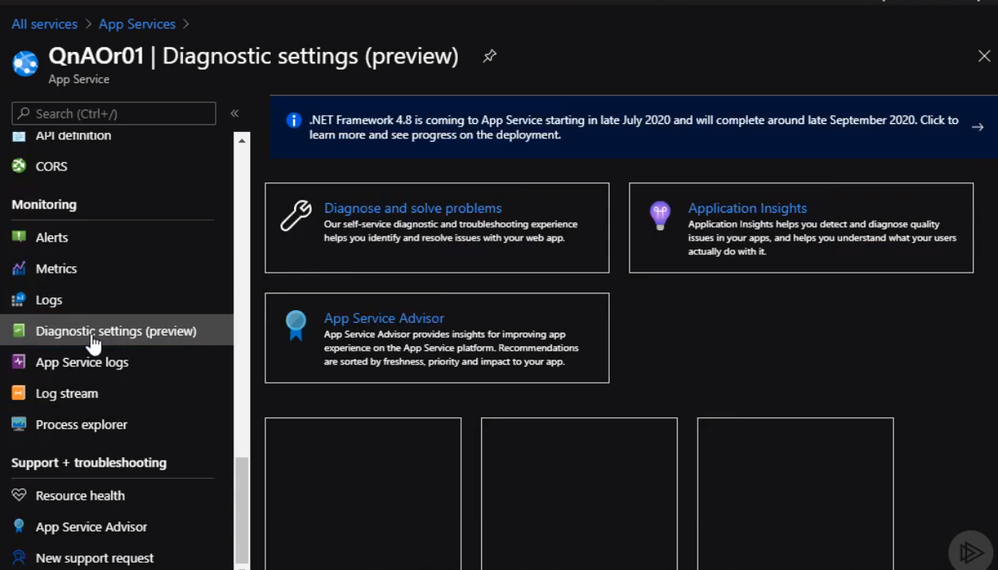This screenshot has height=570, width=998.
Task: Click the ribbon badge App Service Advisor icon
Action: coord(296,326)
